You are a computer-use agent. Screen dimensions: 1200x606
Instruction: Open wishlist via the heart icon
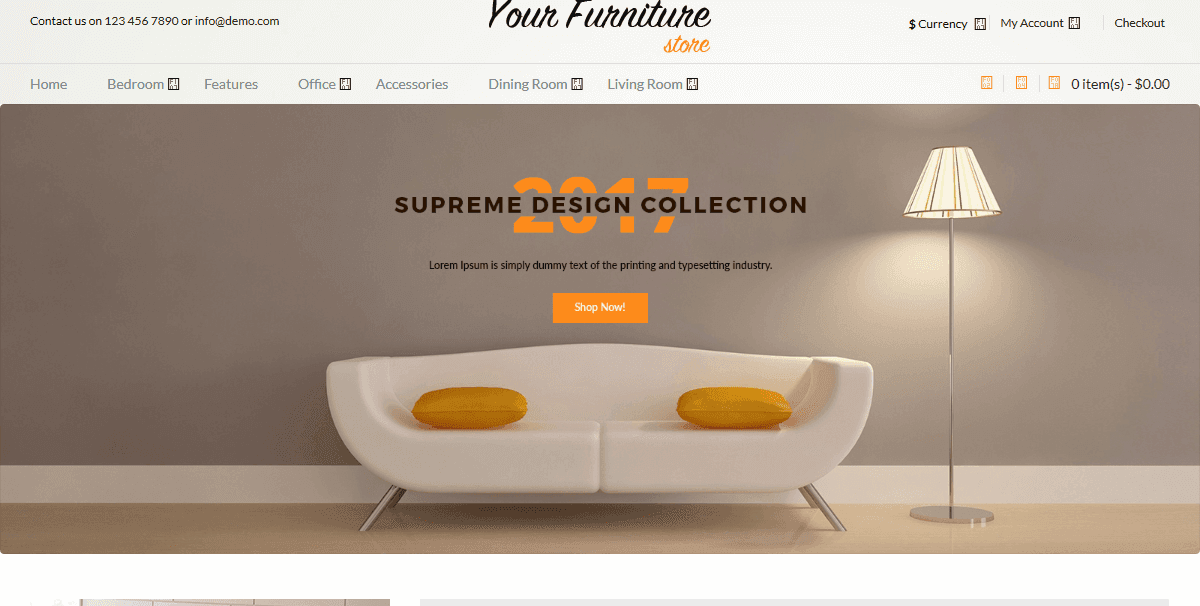[1021, 83]
